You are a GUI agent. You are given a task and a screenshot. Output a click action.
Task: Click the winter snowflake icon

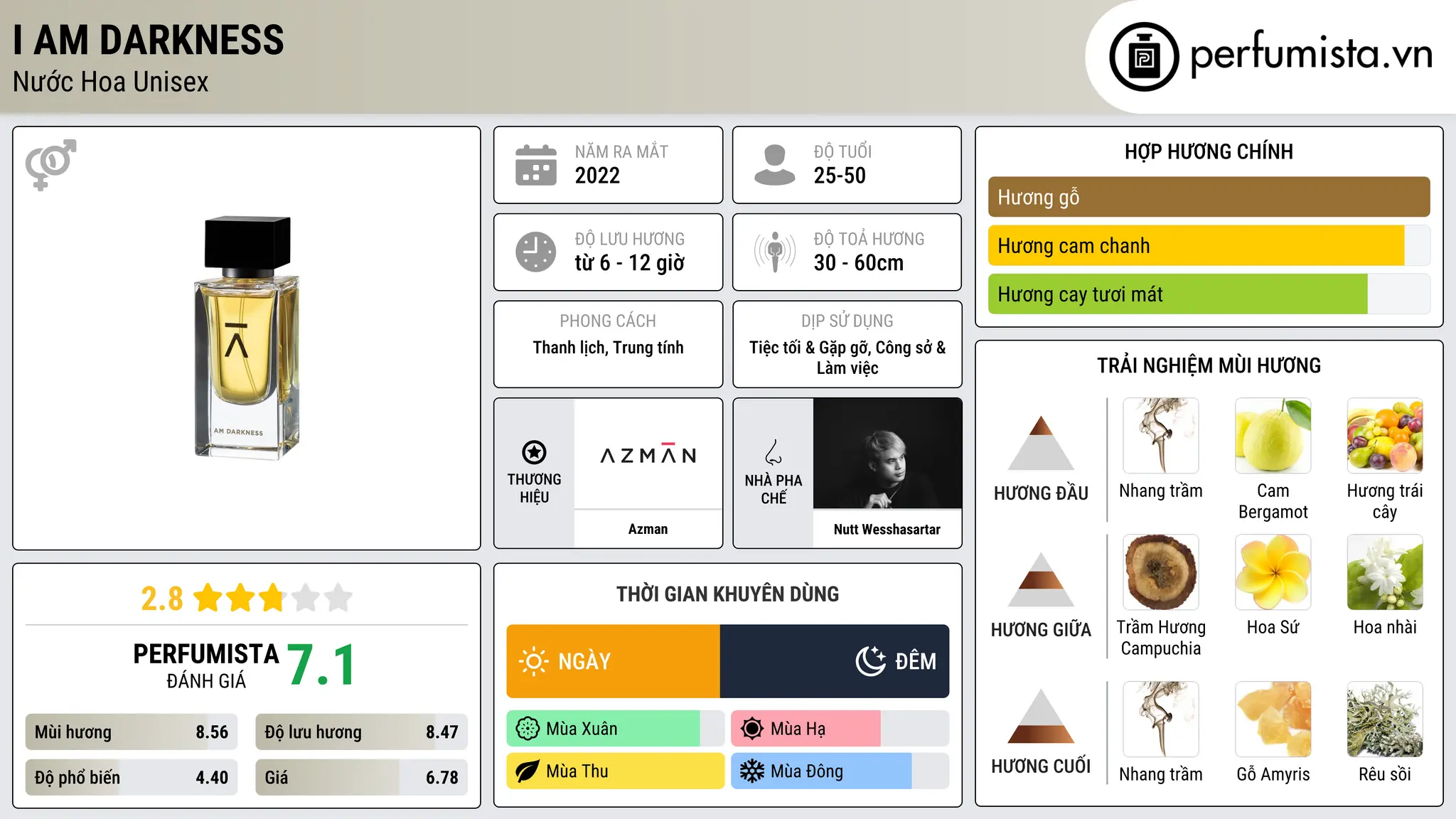pyautogui.click(x=752, y=771)
